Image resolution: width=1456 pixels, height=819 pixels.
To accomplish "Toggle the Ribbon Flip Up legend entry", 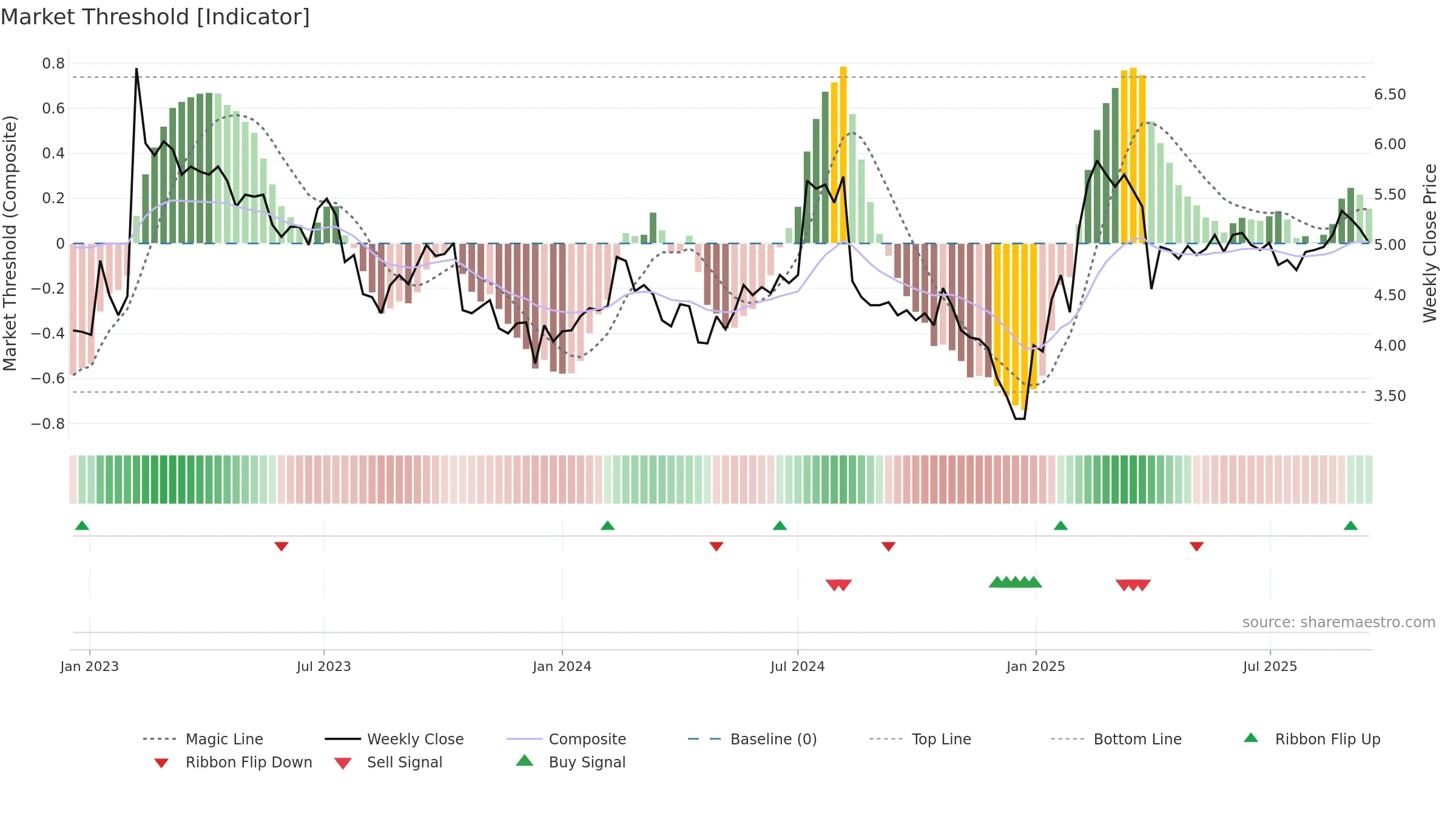I will click(x=1312, y=739).
